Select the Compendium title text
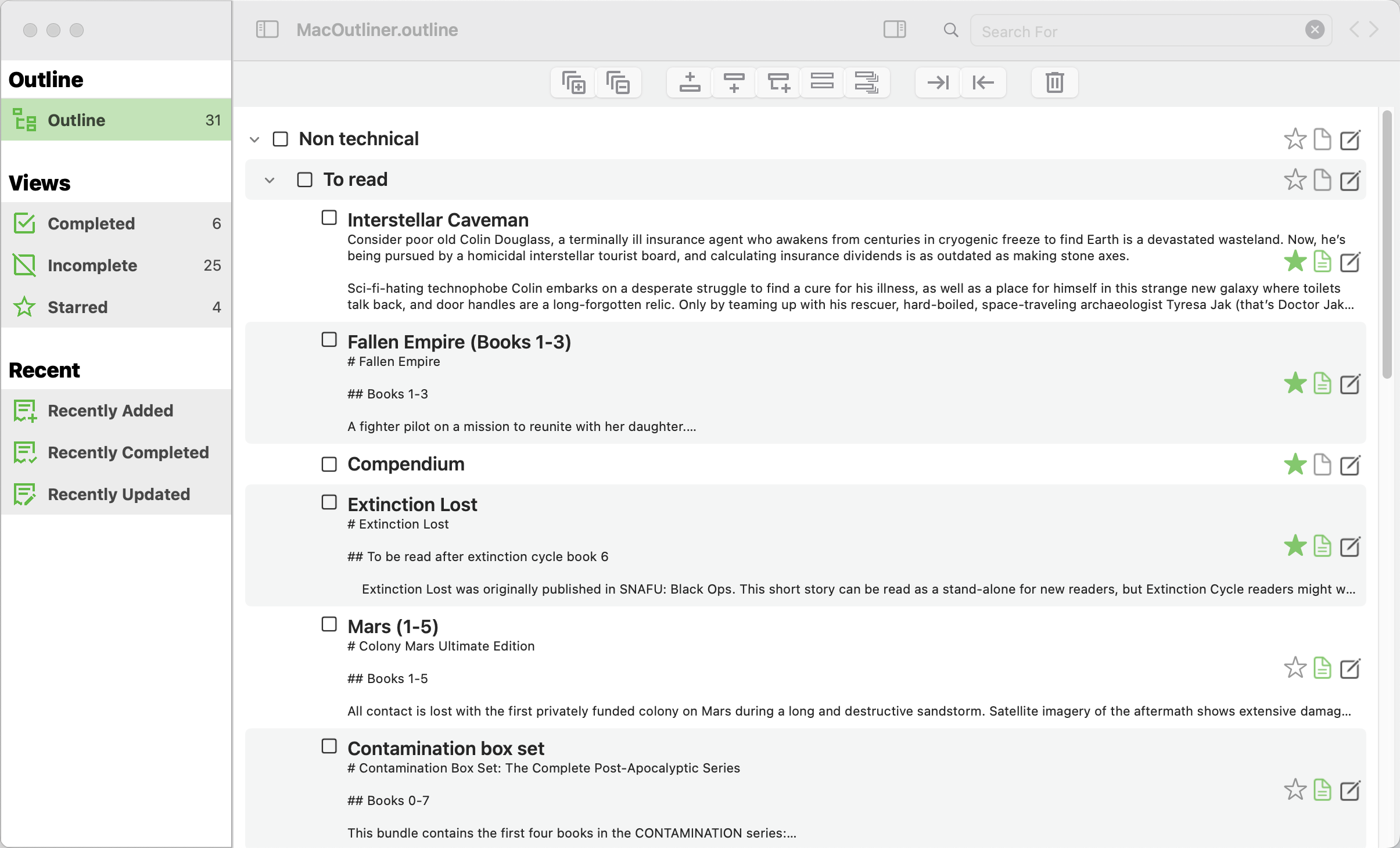Image resolution: width=1400 pixels, height=848 pixels. coord(406,464)
